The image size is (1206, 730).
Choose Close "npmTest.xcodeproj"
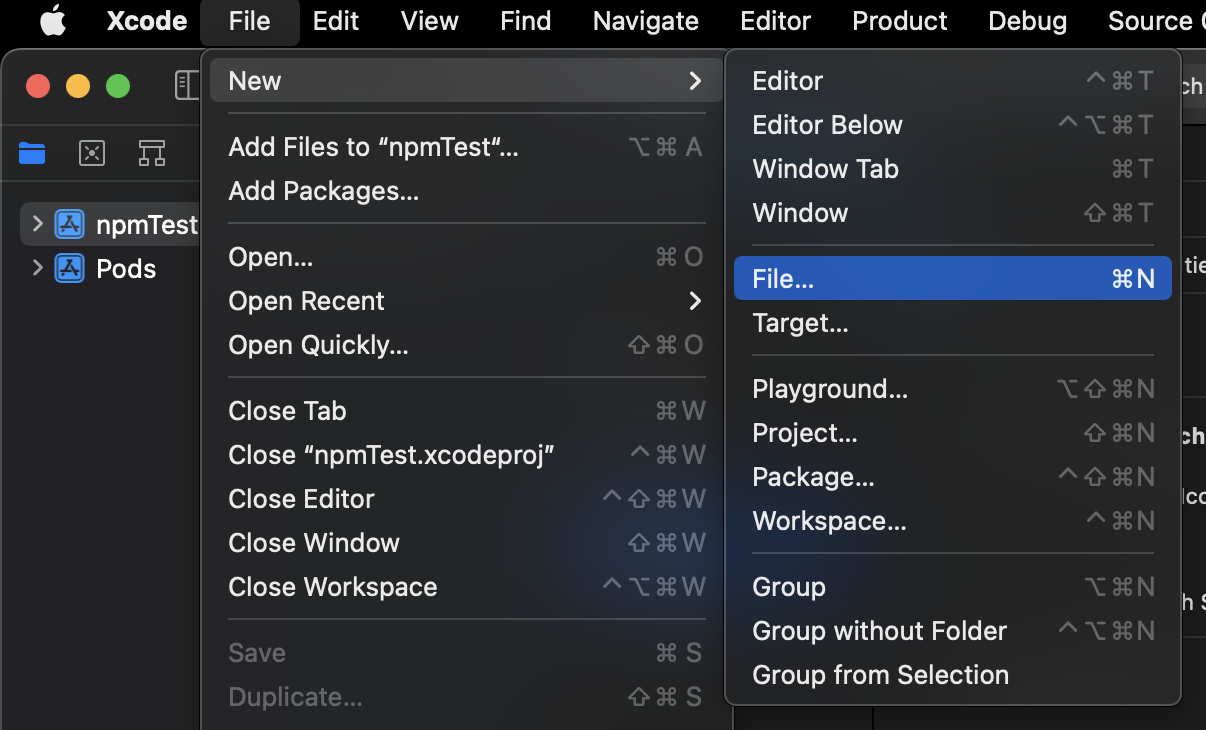[466, 455]
